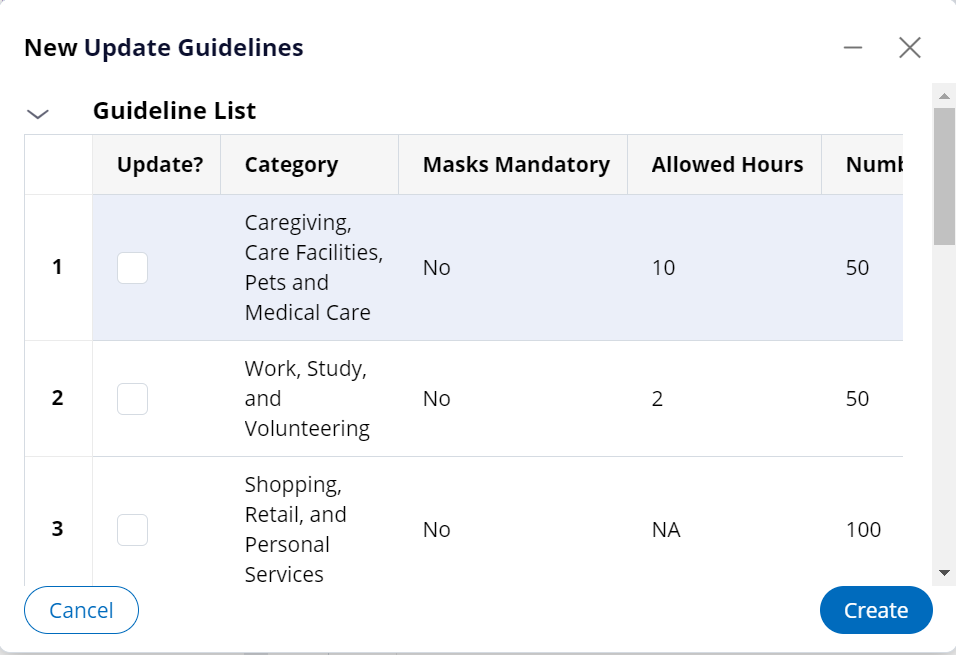Click Caregiving, Care Facilities category cell

click(x=313, y=268)
